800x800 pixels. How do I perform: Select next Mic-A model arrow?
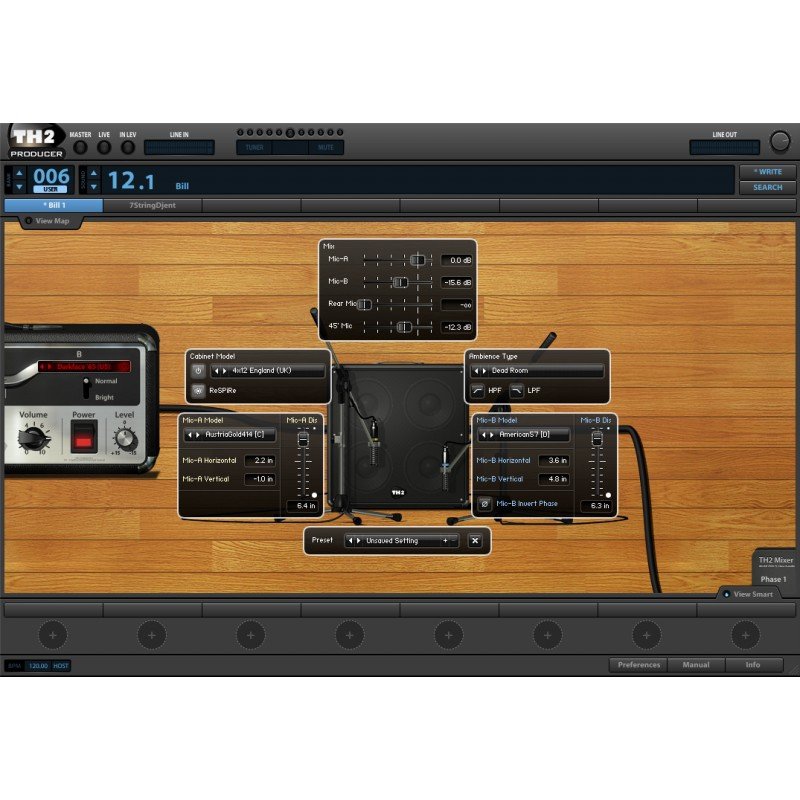tap(198, 435)
